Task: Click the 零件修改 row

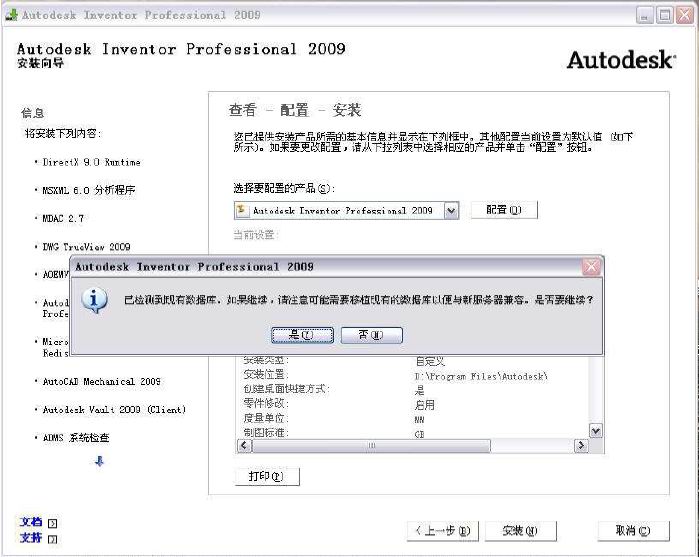Action: point(266,404)
